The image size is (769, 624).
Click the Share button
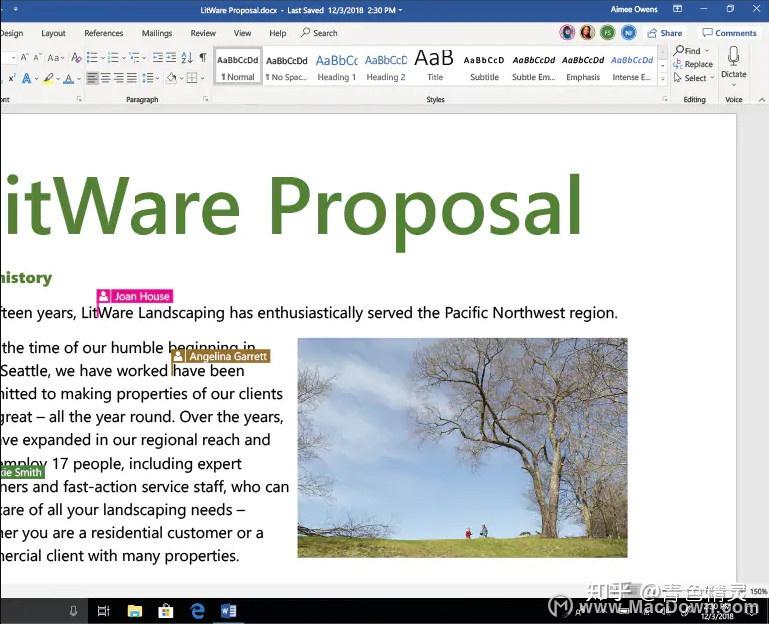click(665, 33)
